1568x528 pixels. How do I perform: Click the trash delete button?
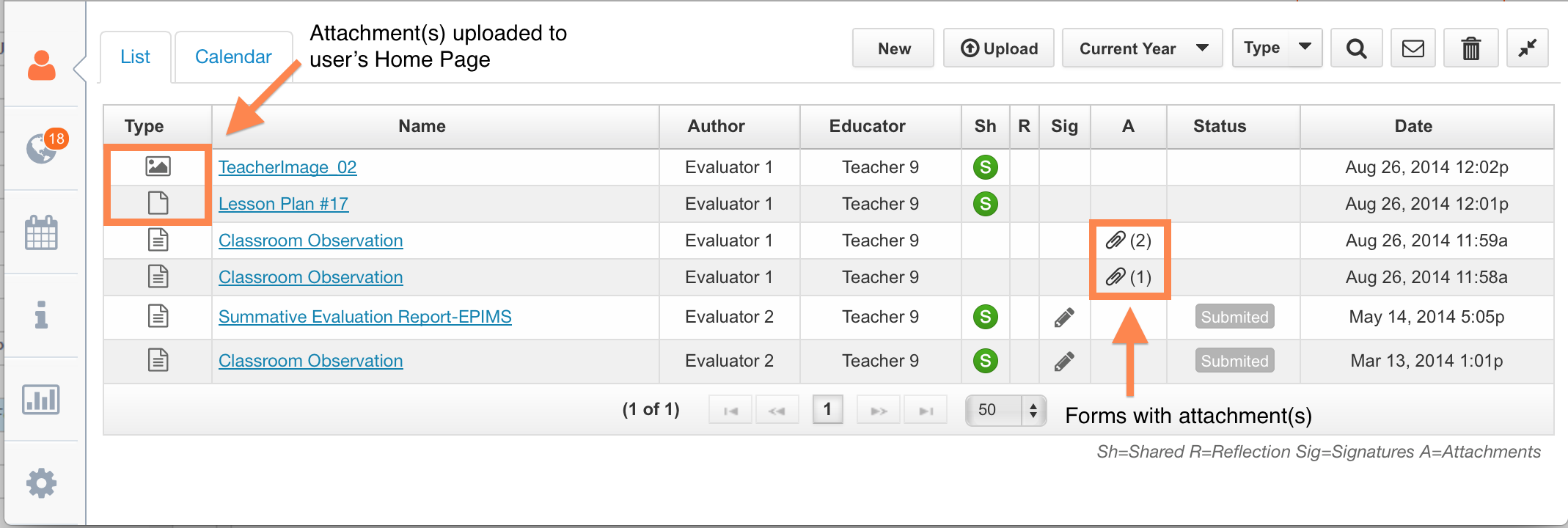[1470, 48]
